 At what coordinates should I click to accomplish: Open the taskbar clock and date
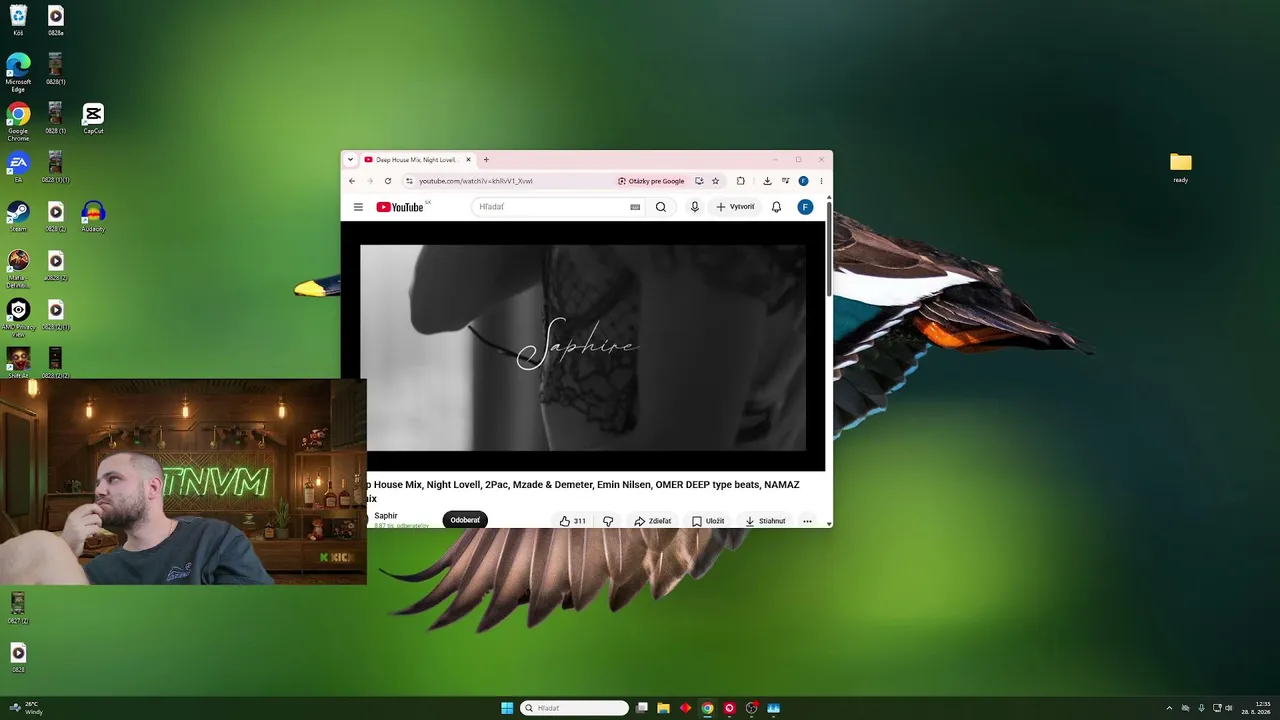pos(1255,708)
